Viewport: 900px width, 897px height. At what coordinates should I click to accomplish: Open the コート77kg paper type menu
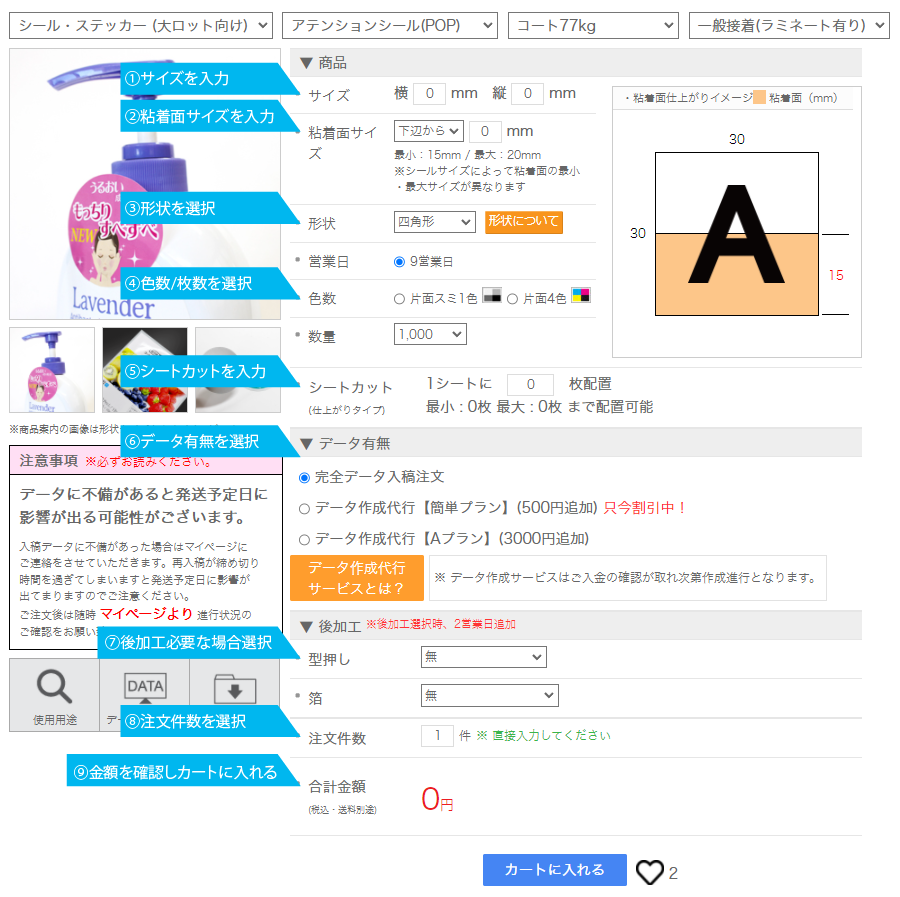592,25
